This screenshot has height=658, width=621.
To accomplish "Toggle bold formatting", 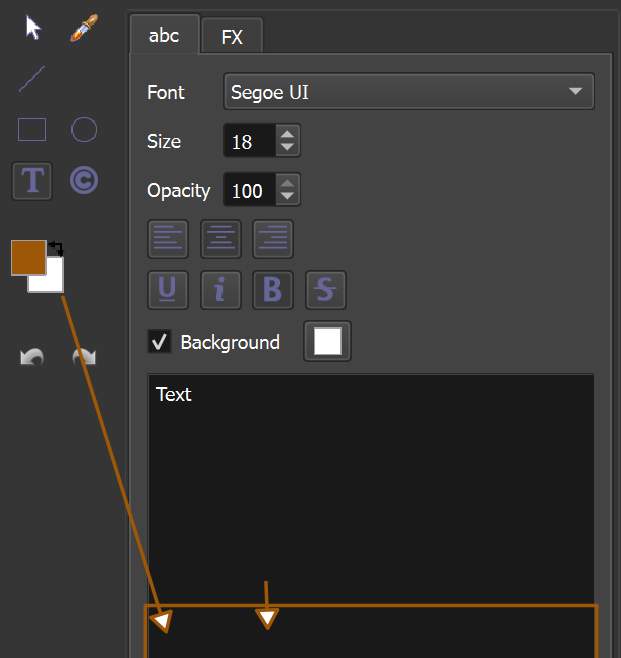I will 273,290.
